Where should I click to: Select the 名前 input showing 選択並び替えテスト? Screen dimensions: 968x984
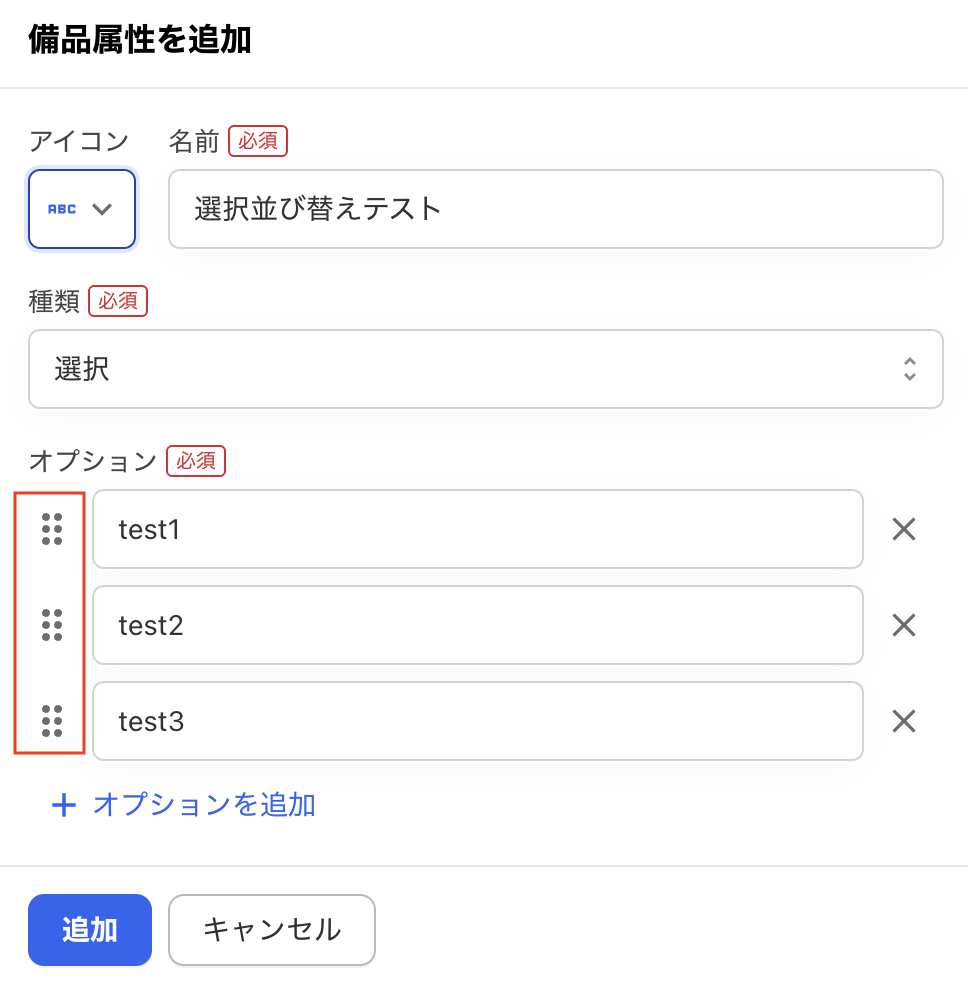[x=556, y=209]
